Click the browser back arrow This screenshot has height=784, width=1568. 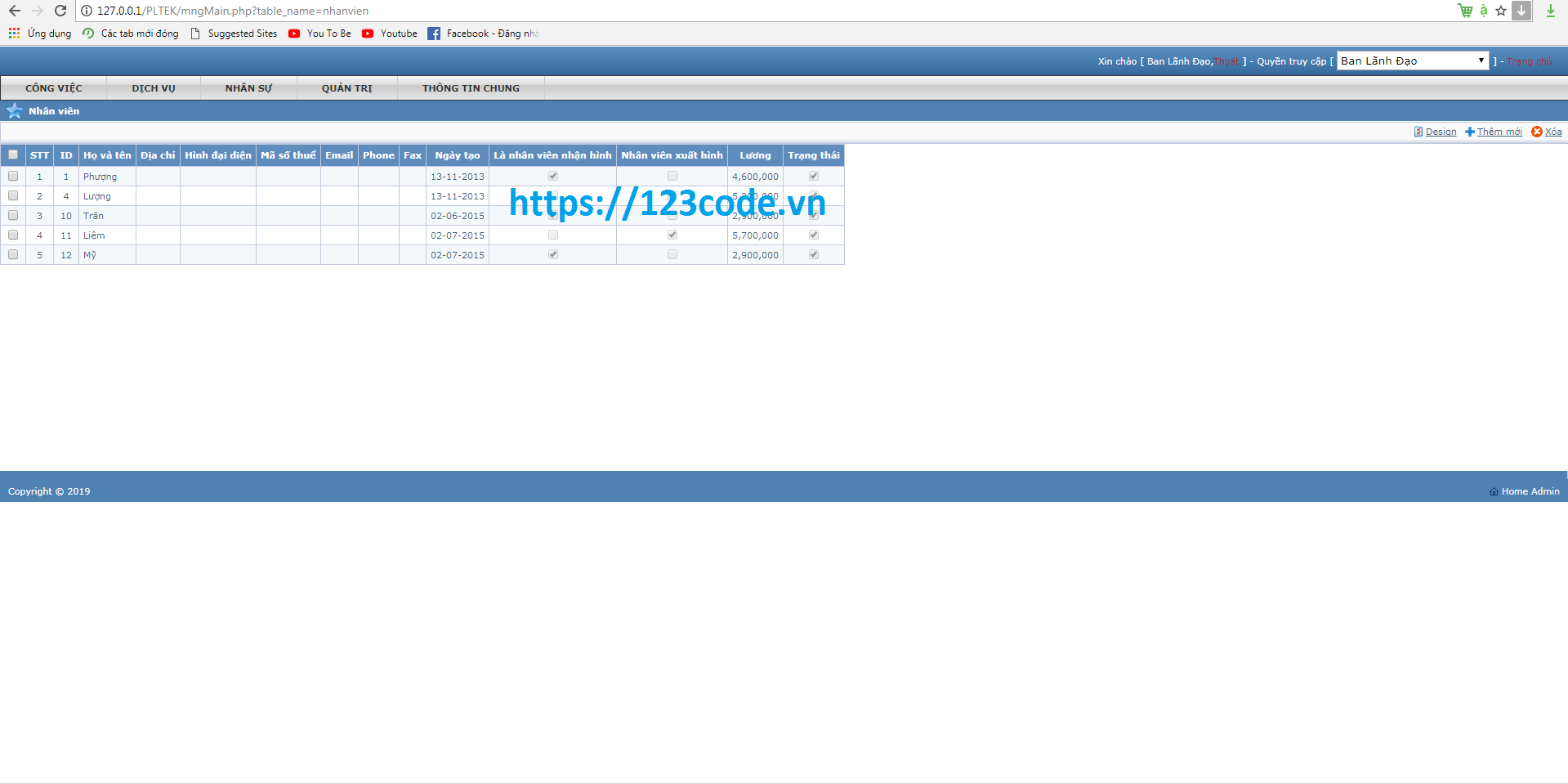click(15, 11)
